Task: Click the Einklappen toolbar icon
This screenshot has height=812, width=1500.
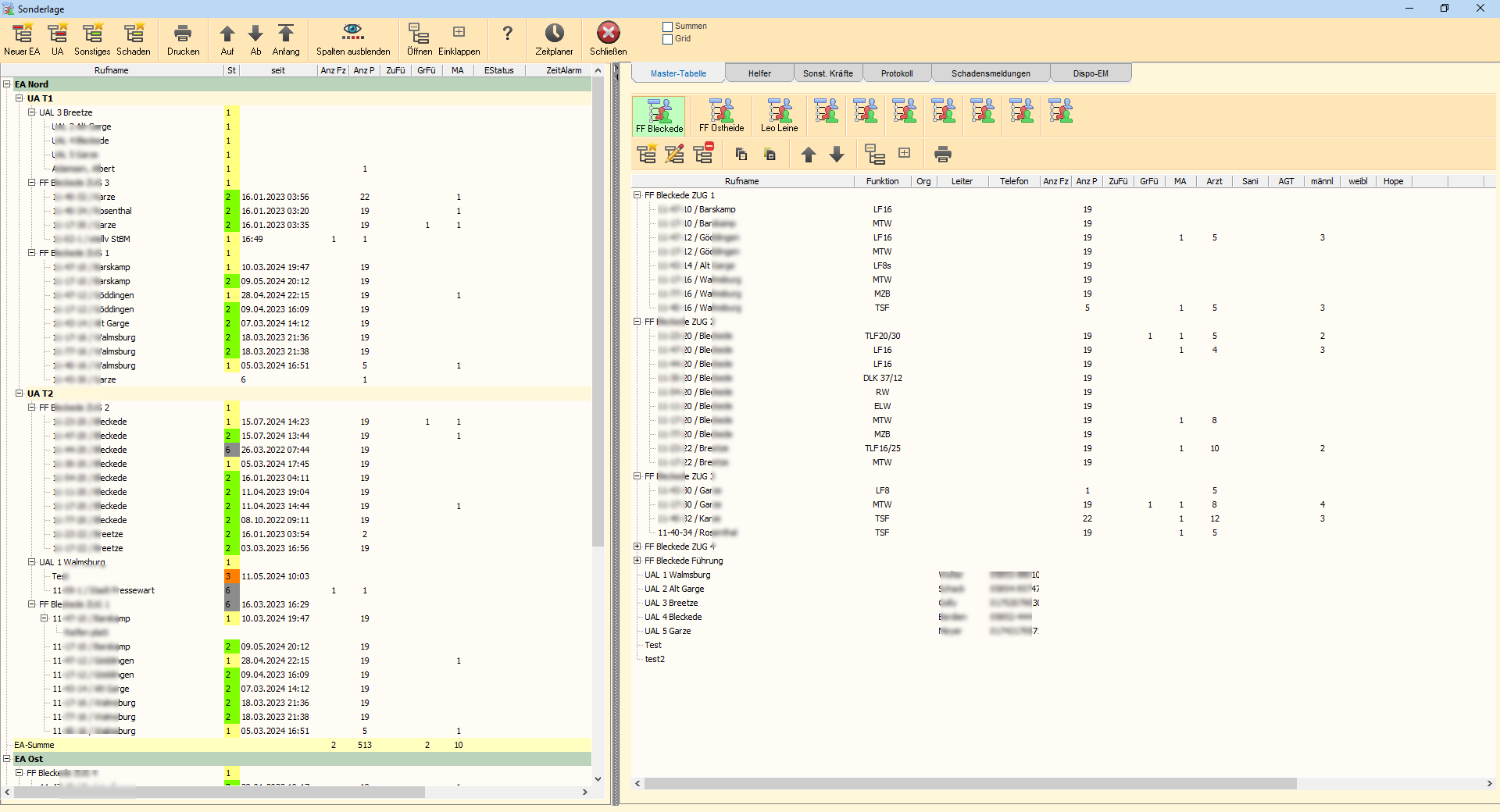Action: click(x=459, y=34)
